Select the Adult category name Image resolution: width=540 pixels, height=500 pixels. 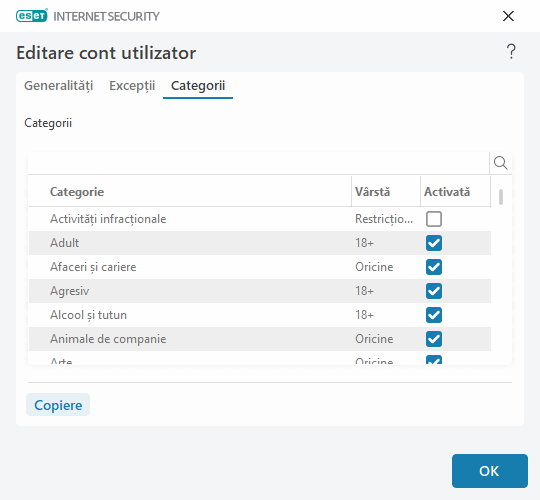pos(64,243)
